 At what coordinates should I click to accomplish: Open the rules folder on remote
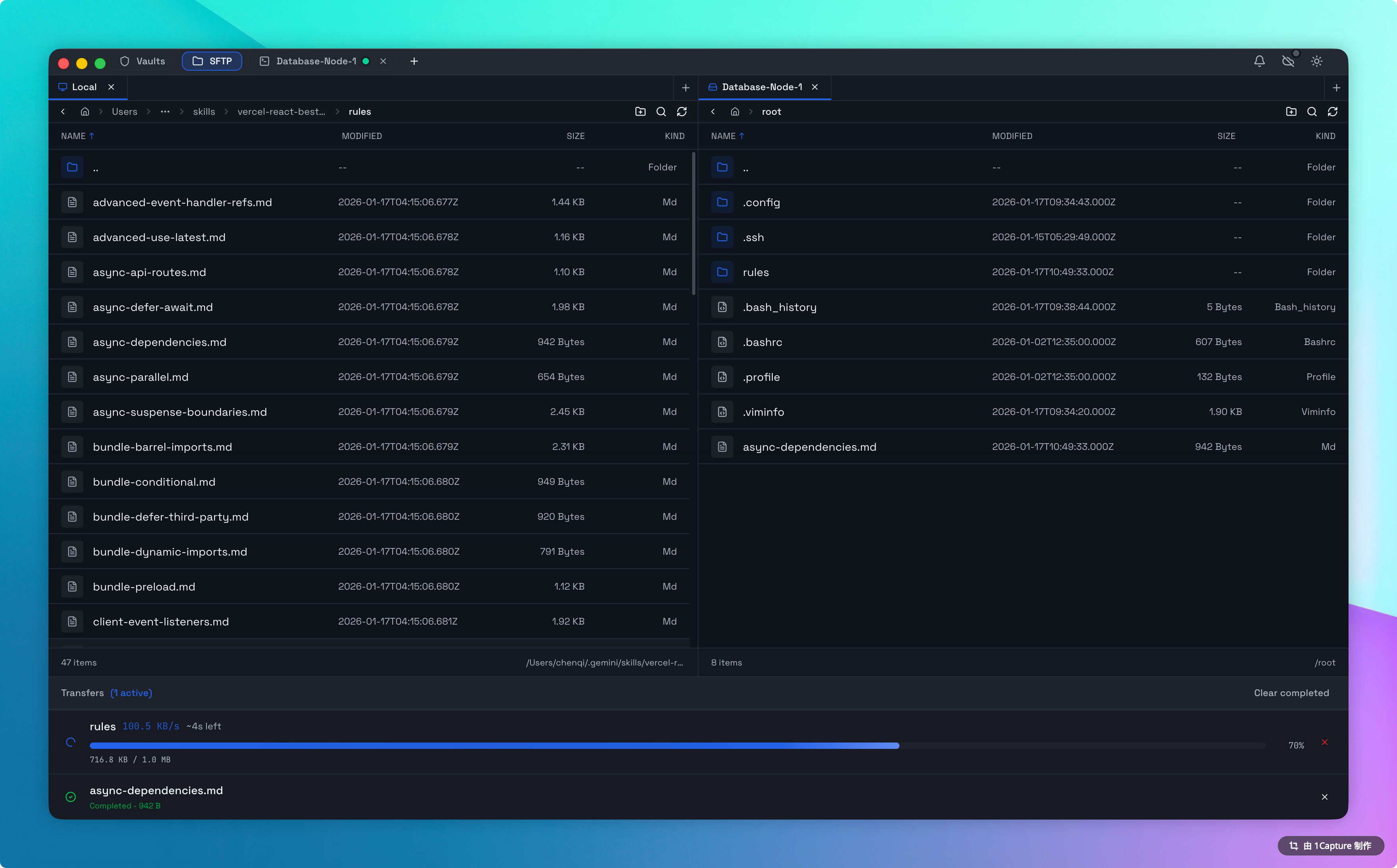tap(755, 272)
